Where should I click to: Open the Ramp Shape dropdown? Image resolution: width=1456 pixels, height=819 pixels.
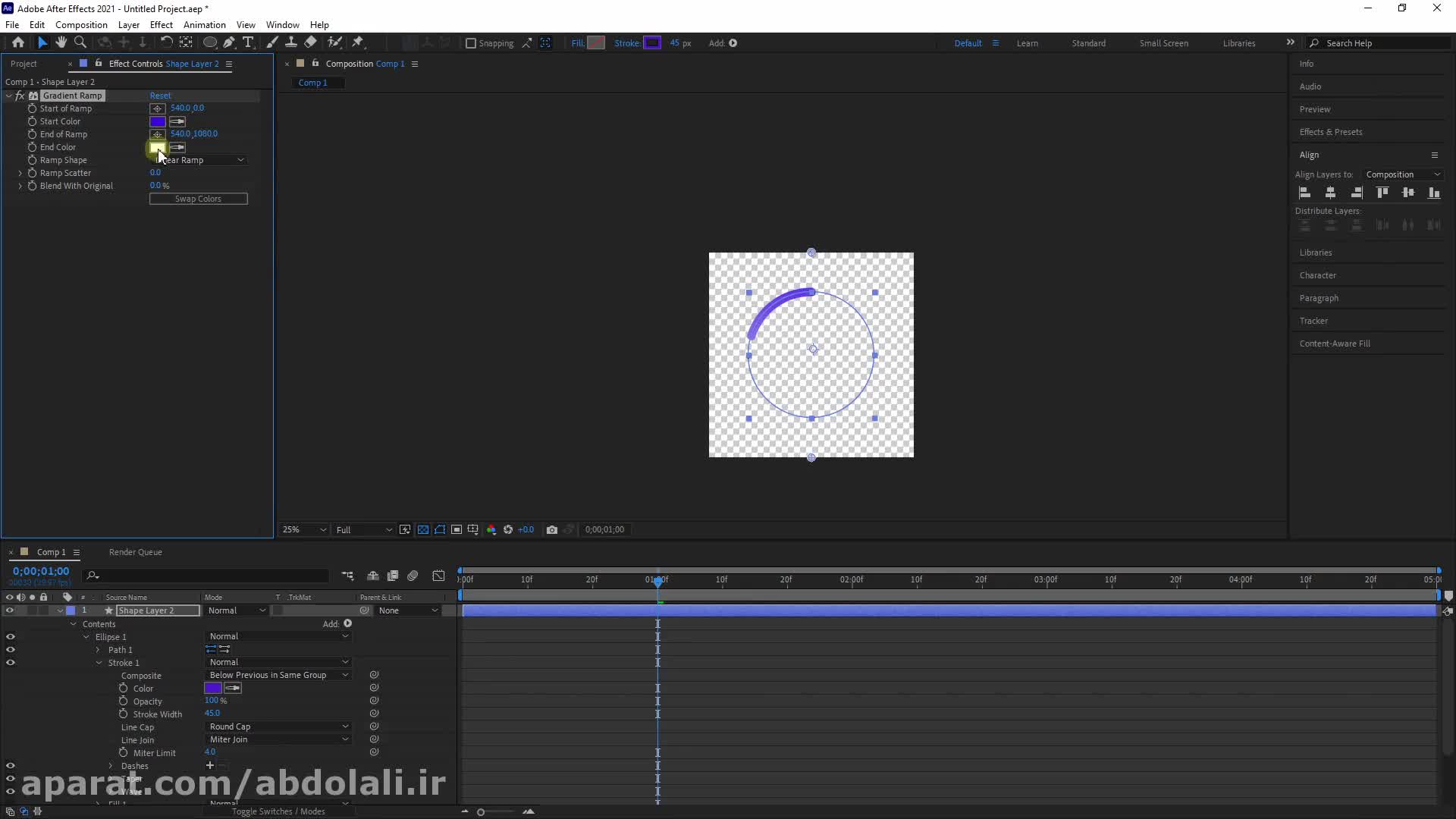click(x=199, y=160)
